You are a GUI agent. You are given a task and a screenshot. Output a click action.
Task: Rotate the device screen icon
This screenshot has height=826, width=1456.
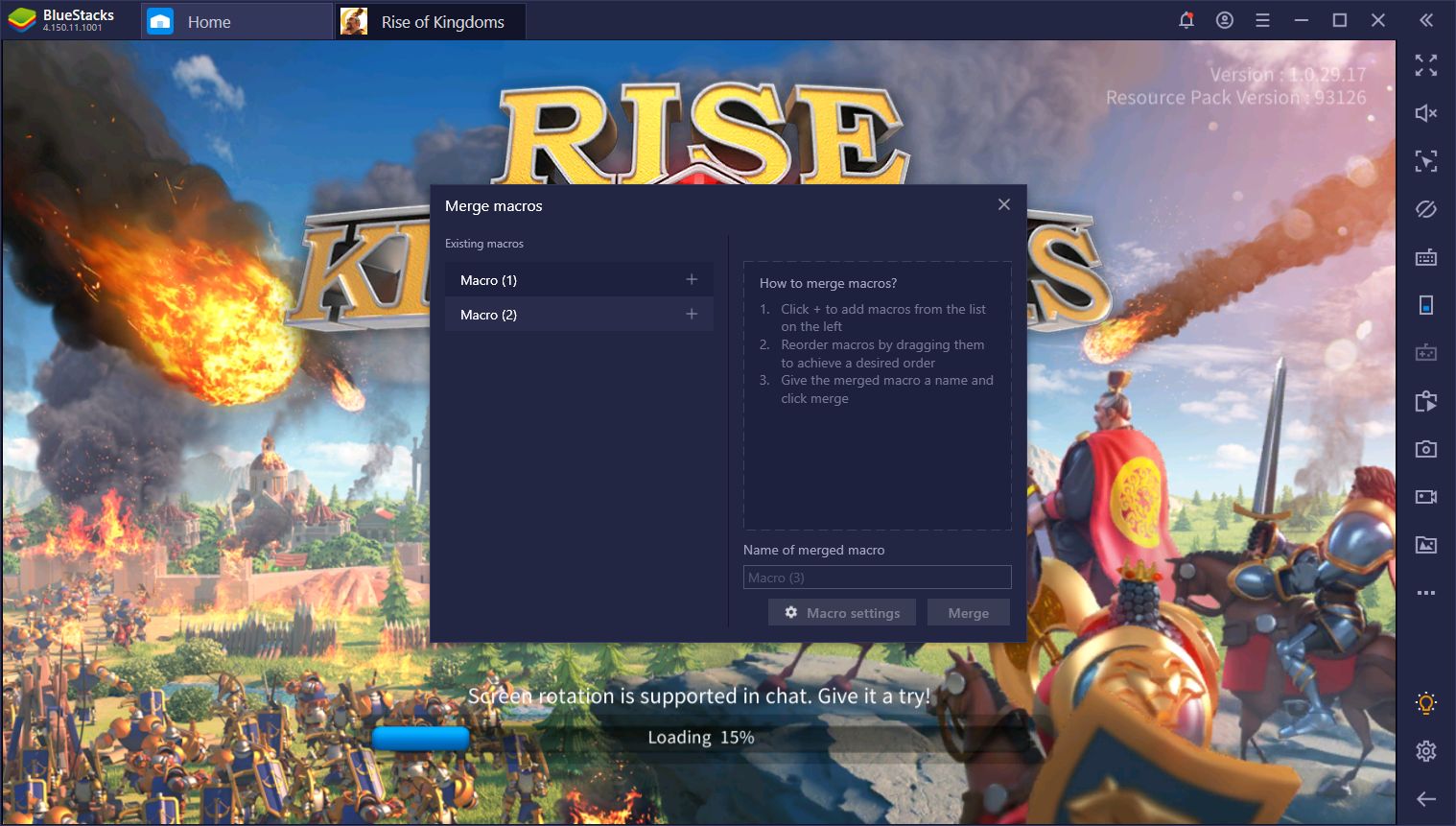(x=1426, y=305)
